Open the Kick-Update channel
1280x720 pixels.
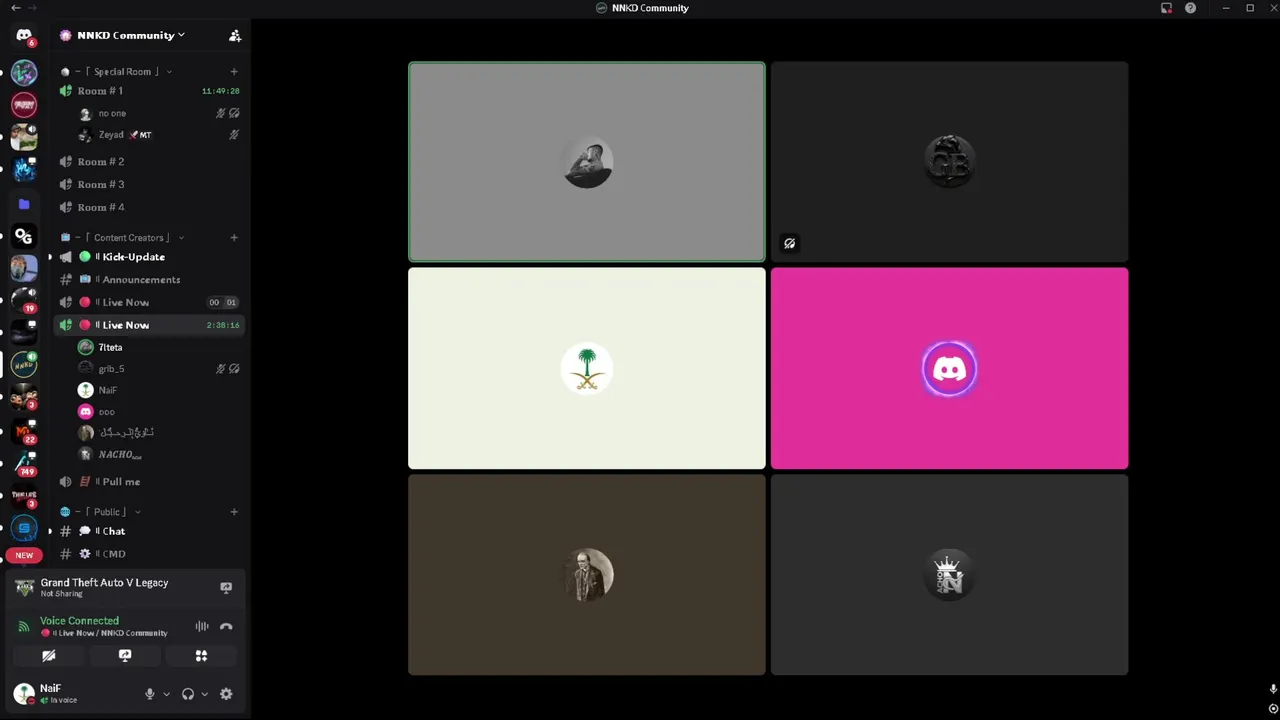pos(148,257)
